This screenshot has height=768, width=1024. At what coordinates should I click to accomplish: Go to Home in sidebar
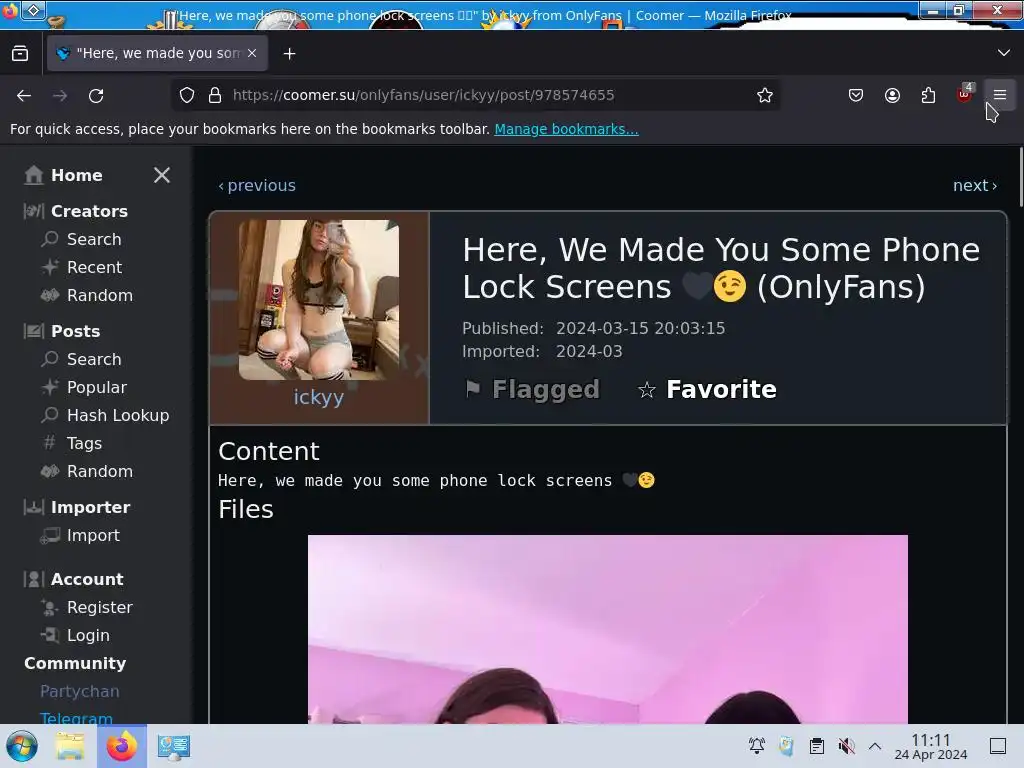(76, 175)
